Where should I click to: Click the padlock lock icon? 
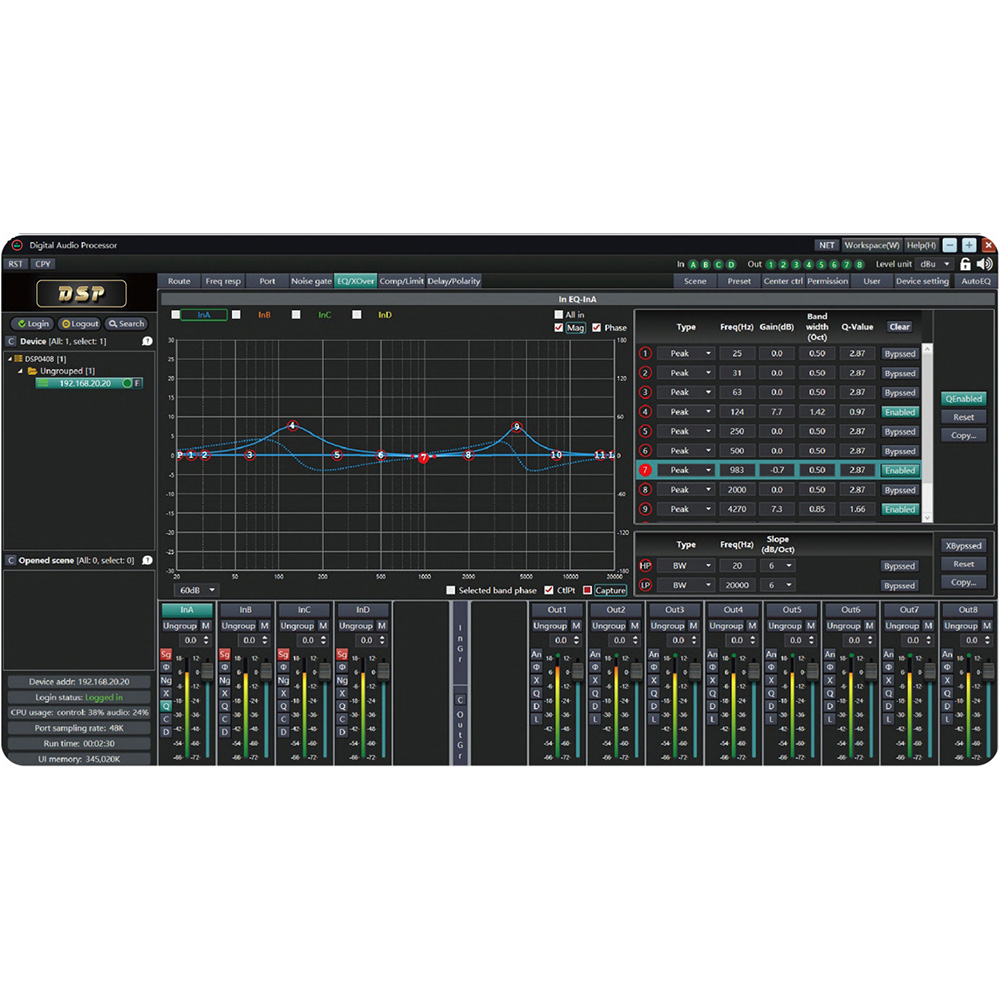965,264
